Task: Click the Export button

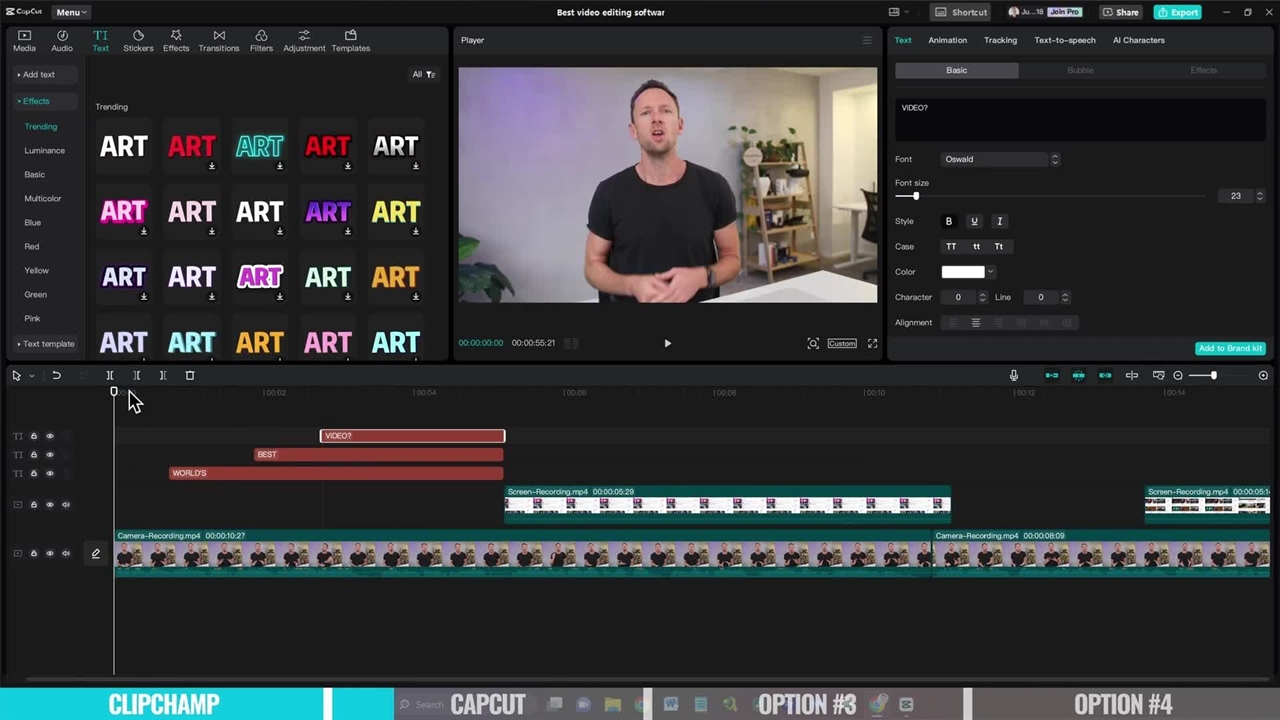Action: pyautogui.click(x=1177, y=12)
